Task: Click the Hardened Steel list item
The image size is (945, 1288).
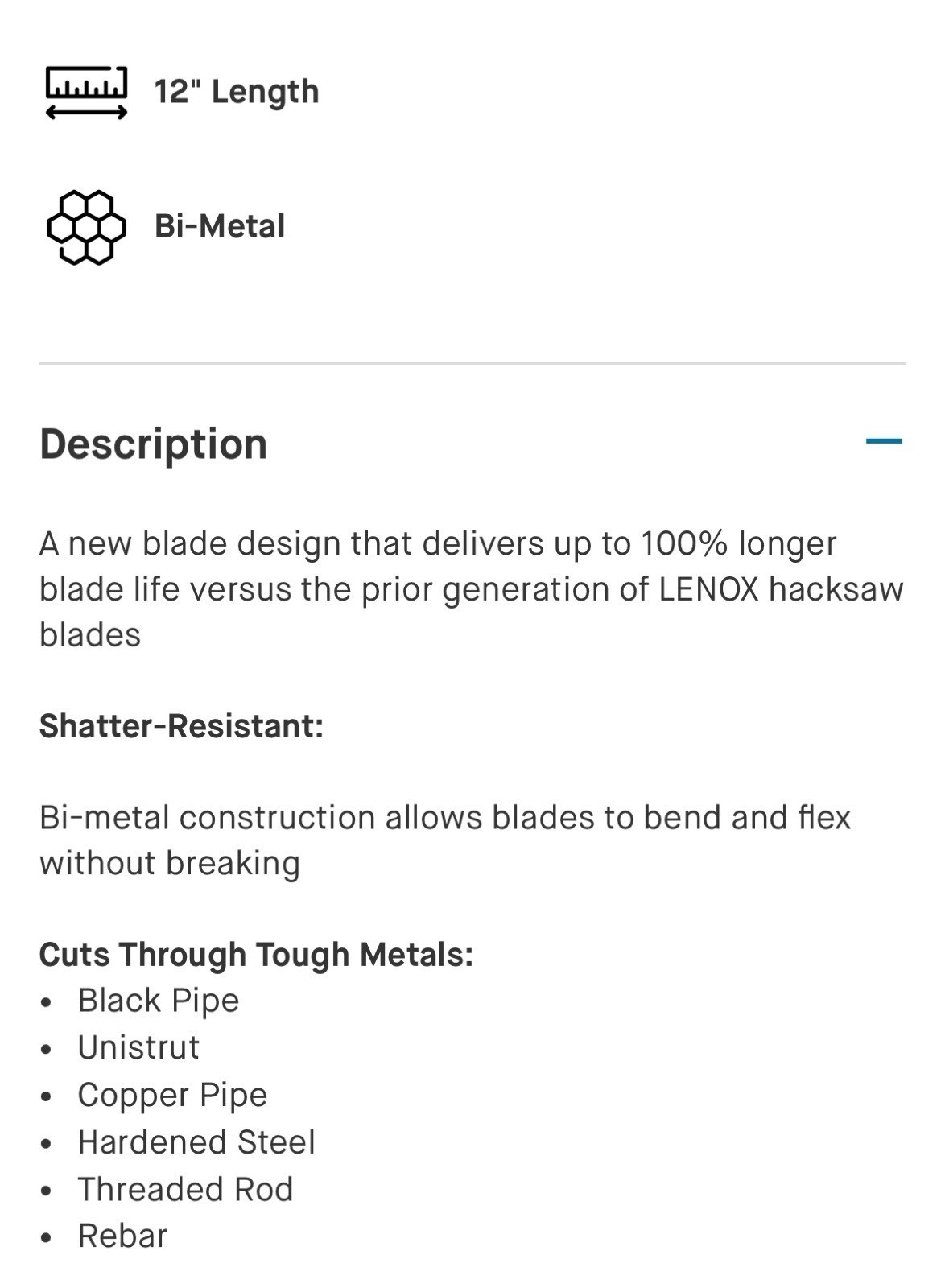Action: (196, 1142)
